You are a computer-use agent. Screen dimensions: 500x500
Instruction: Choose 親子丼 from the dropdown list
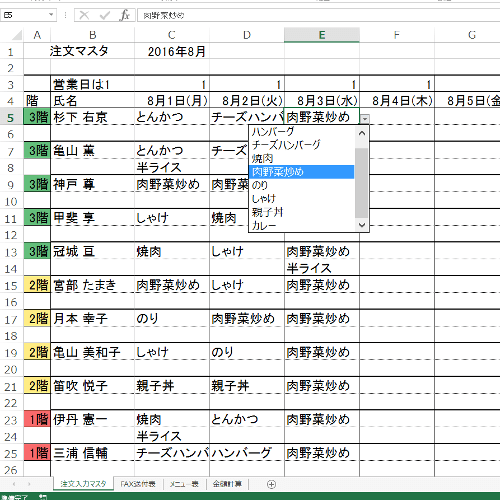[302, 212]
